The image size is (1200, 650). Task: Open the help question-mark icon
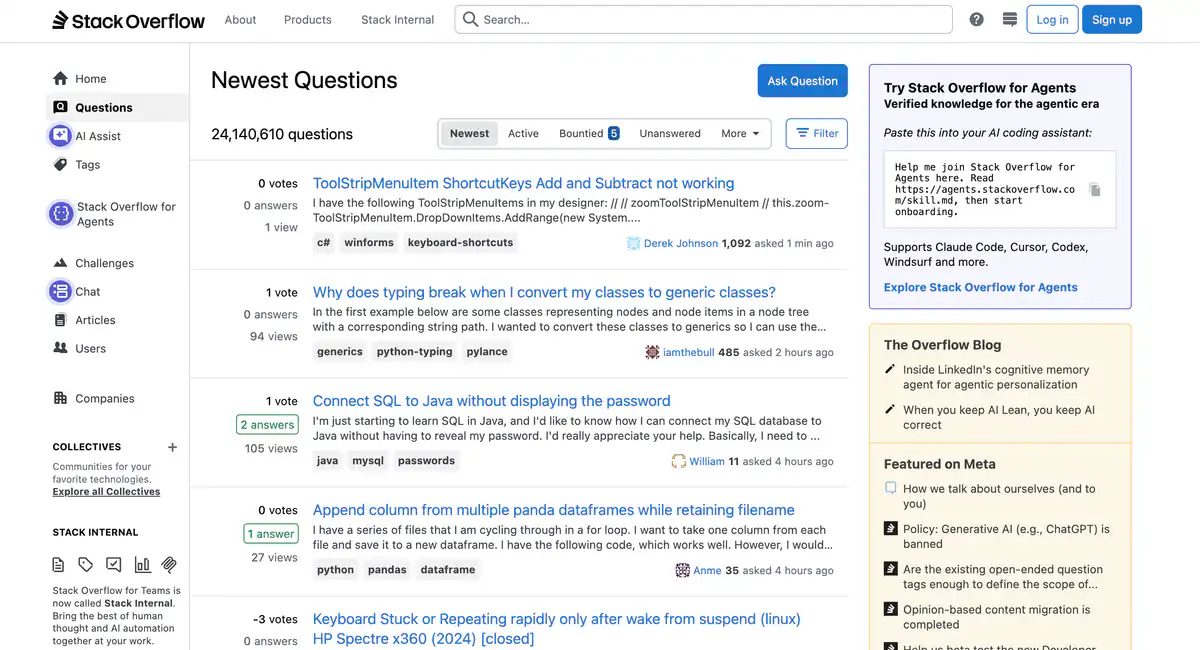[x=977, y=20]
